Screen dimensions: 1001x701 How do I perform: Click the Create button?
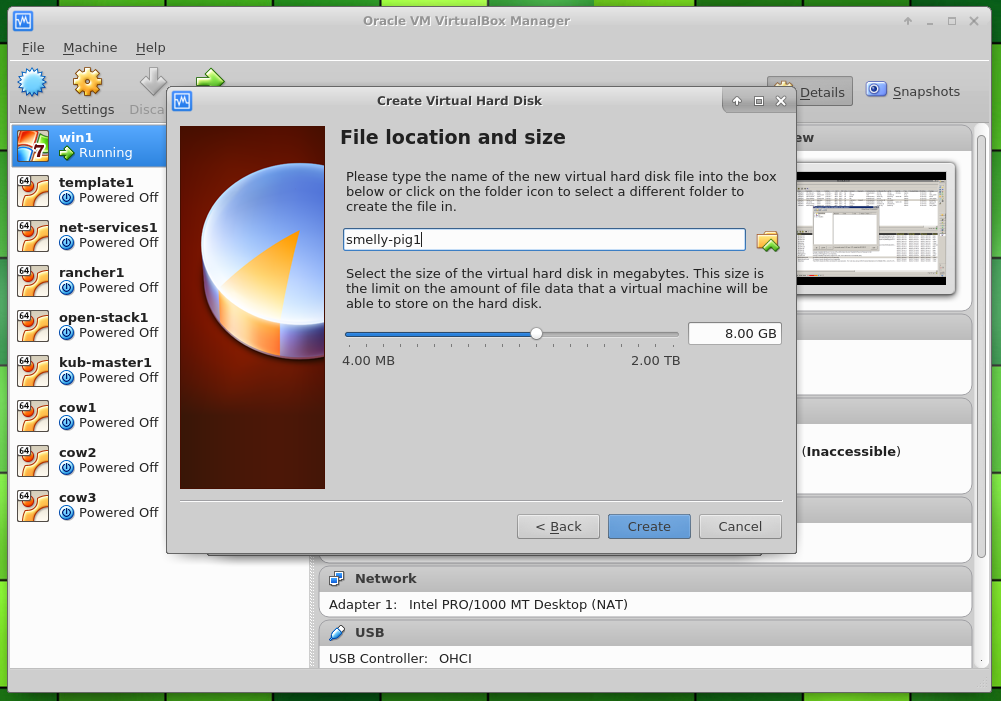click(x=649, y=527)
